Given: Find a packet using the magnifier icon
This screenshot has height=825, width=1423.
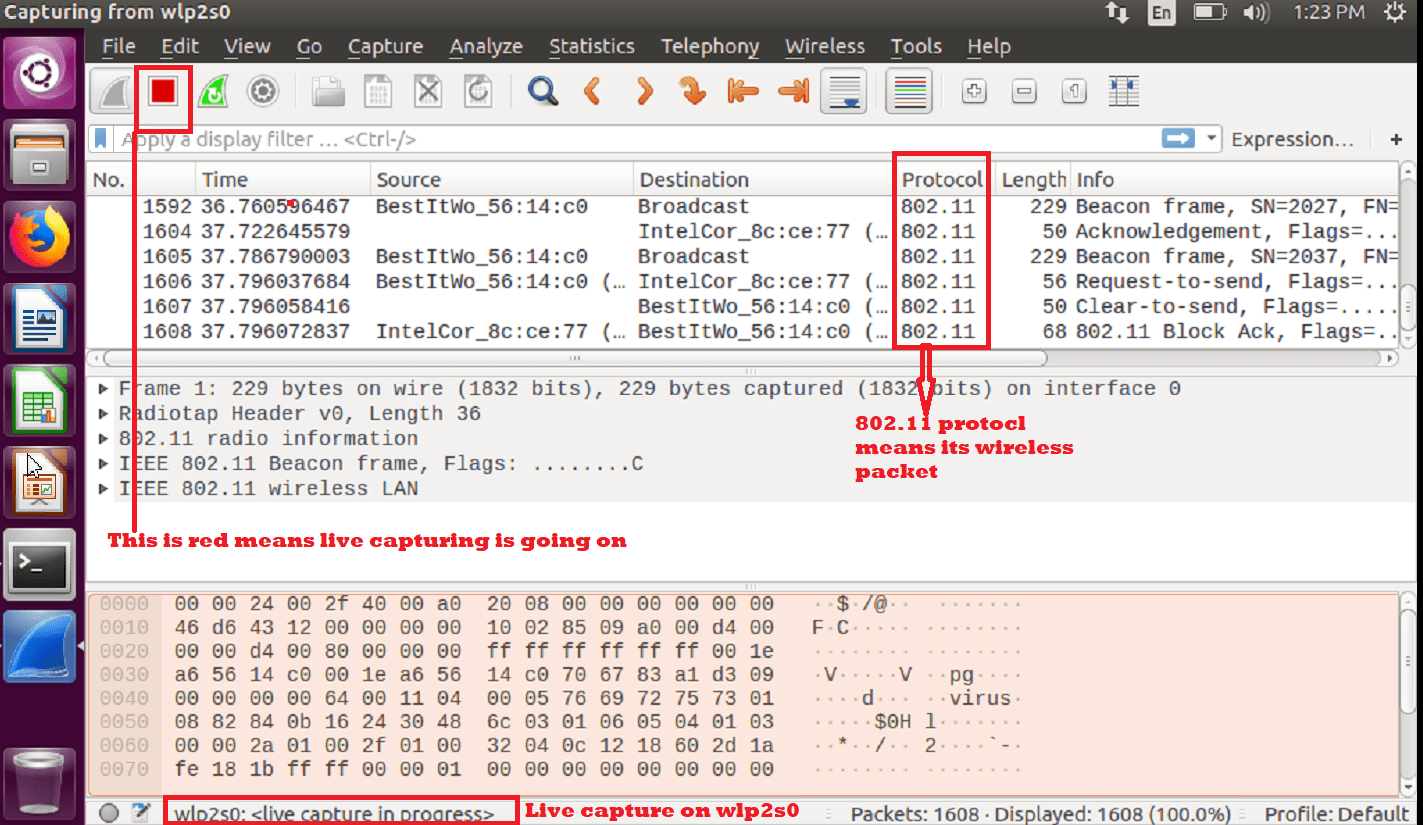Looking at the screenshot, I should coord(543,91).
